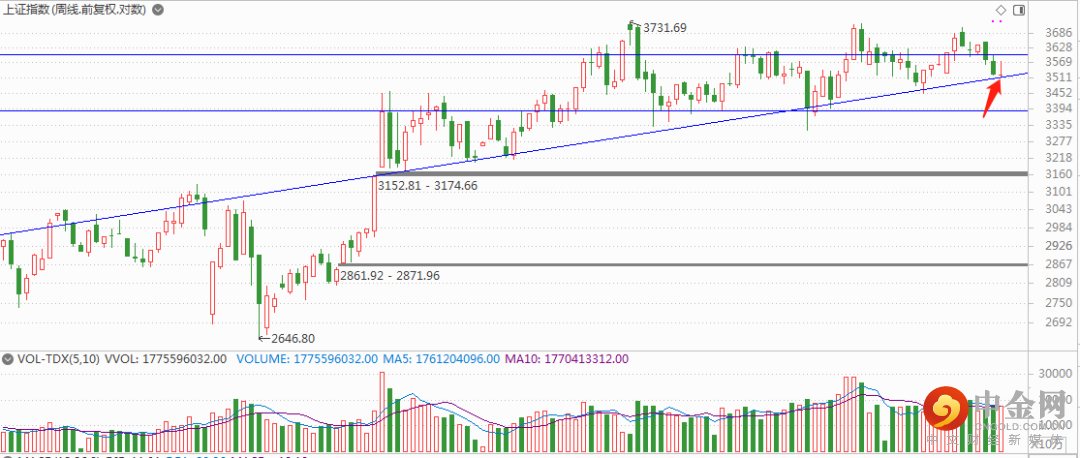Click the 3452 price axis label
Screen dimensions: 1080x458
(x=1057, y=93)
